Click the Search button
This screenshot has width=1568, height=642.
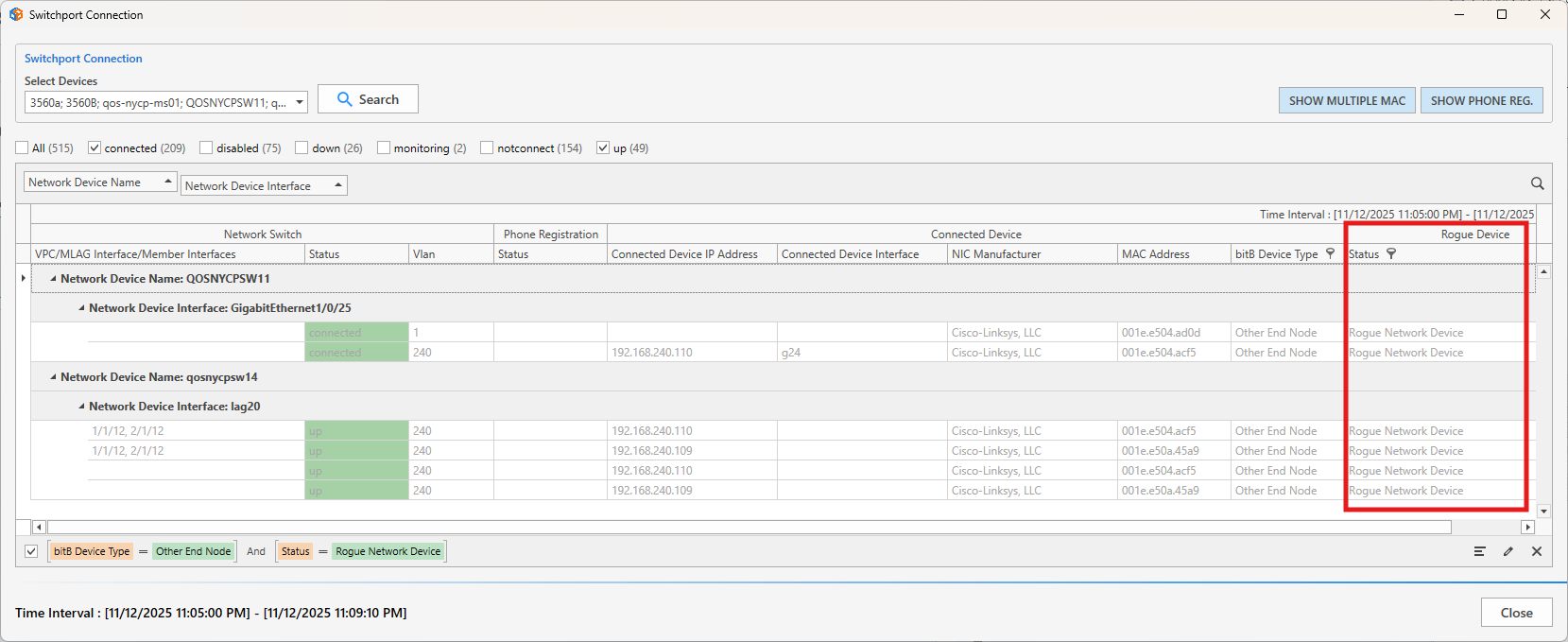[368, 99]
